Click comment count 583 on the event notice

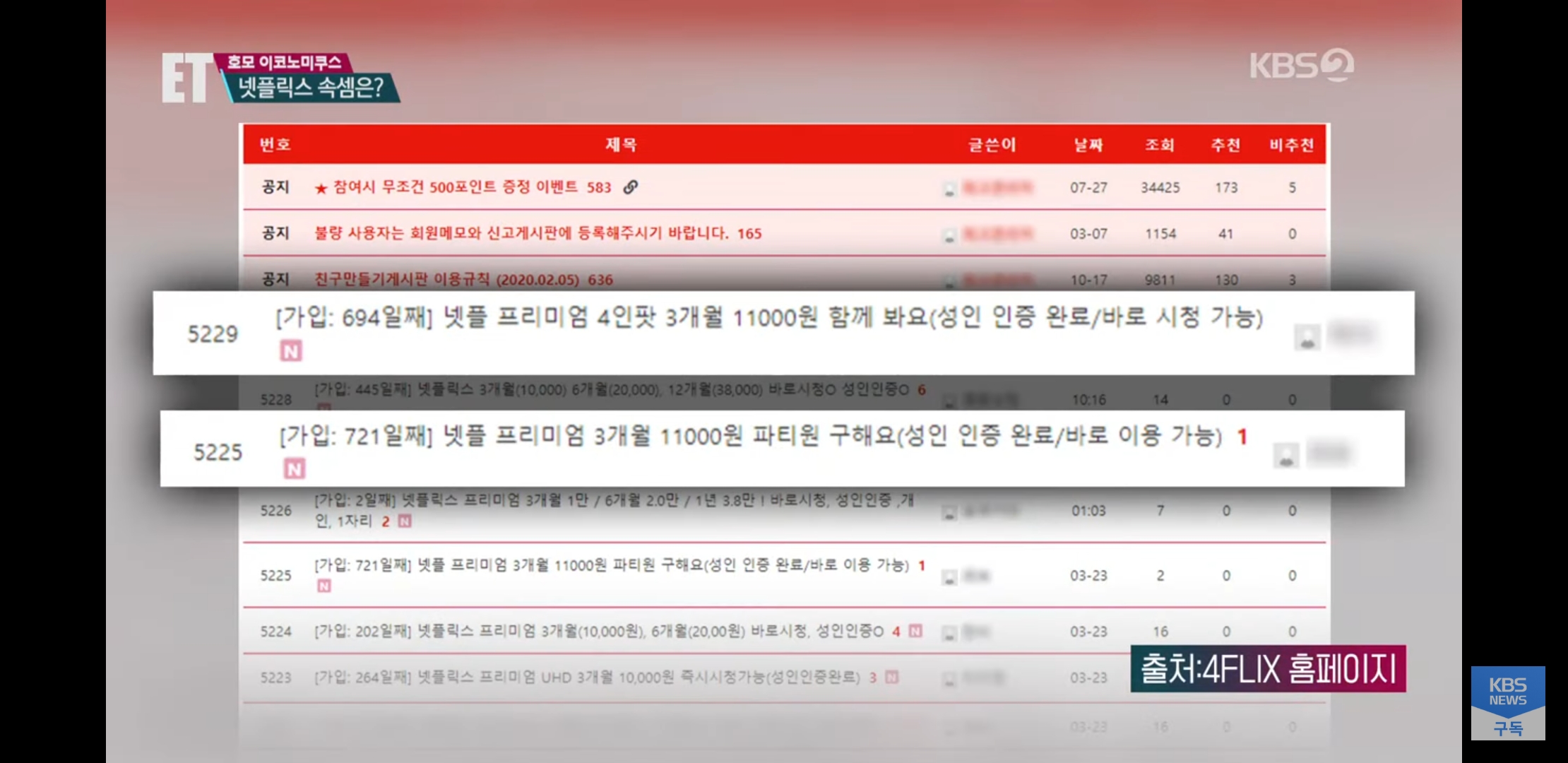tap(599, 187)
